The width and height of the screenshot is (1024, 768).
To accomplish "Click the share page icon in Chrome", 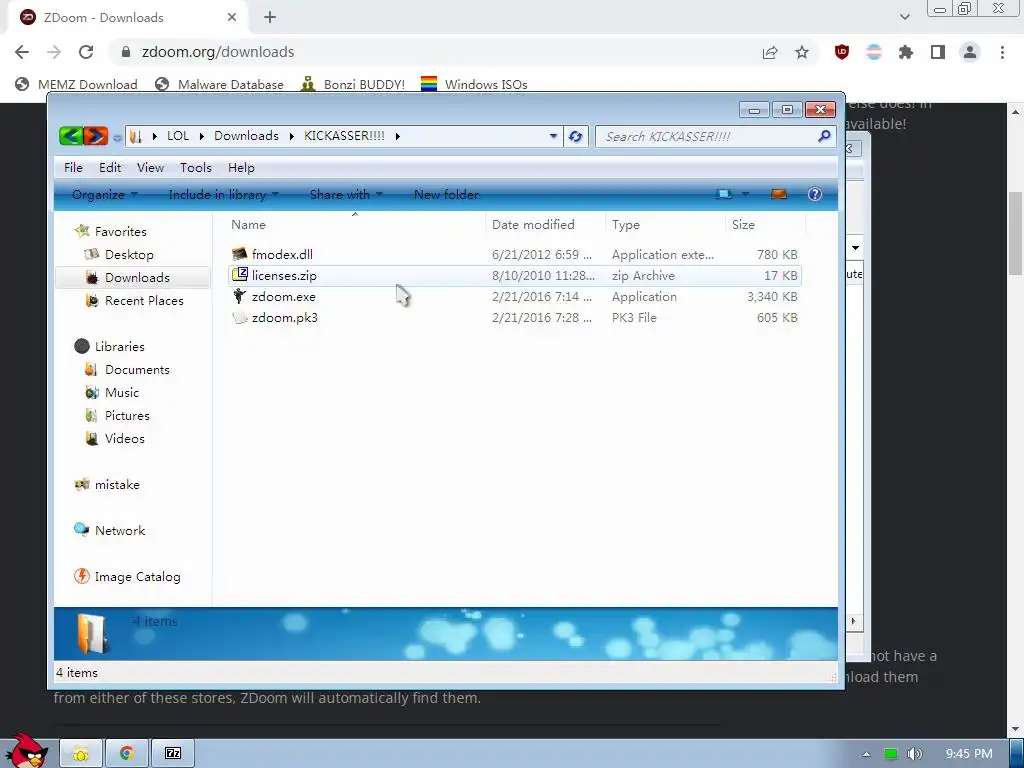I will click(x=770, y=52).
